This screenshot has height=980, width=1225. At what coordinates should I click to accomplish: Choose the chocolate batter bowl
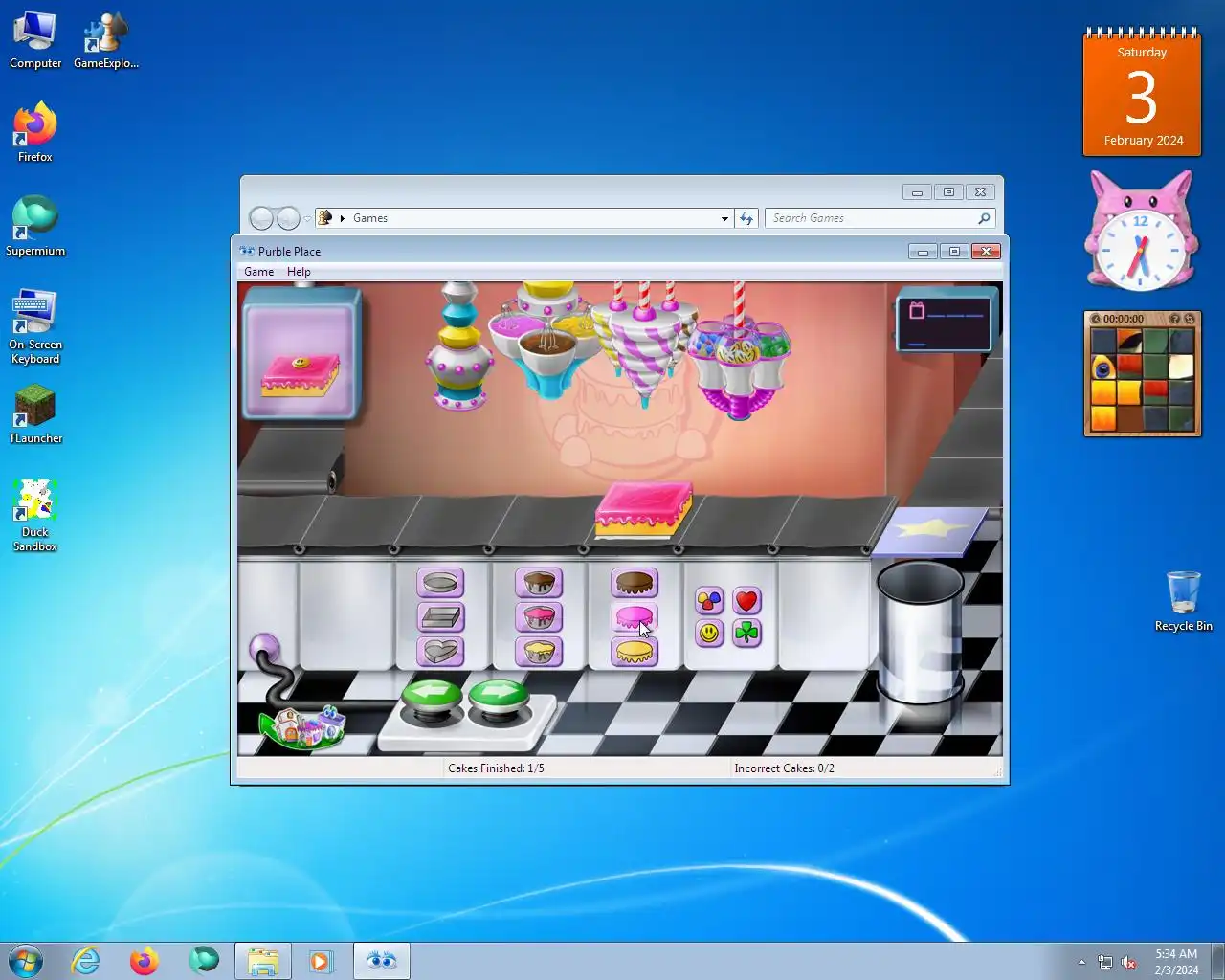pos(539,583)
